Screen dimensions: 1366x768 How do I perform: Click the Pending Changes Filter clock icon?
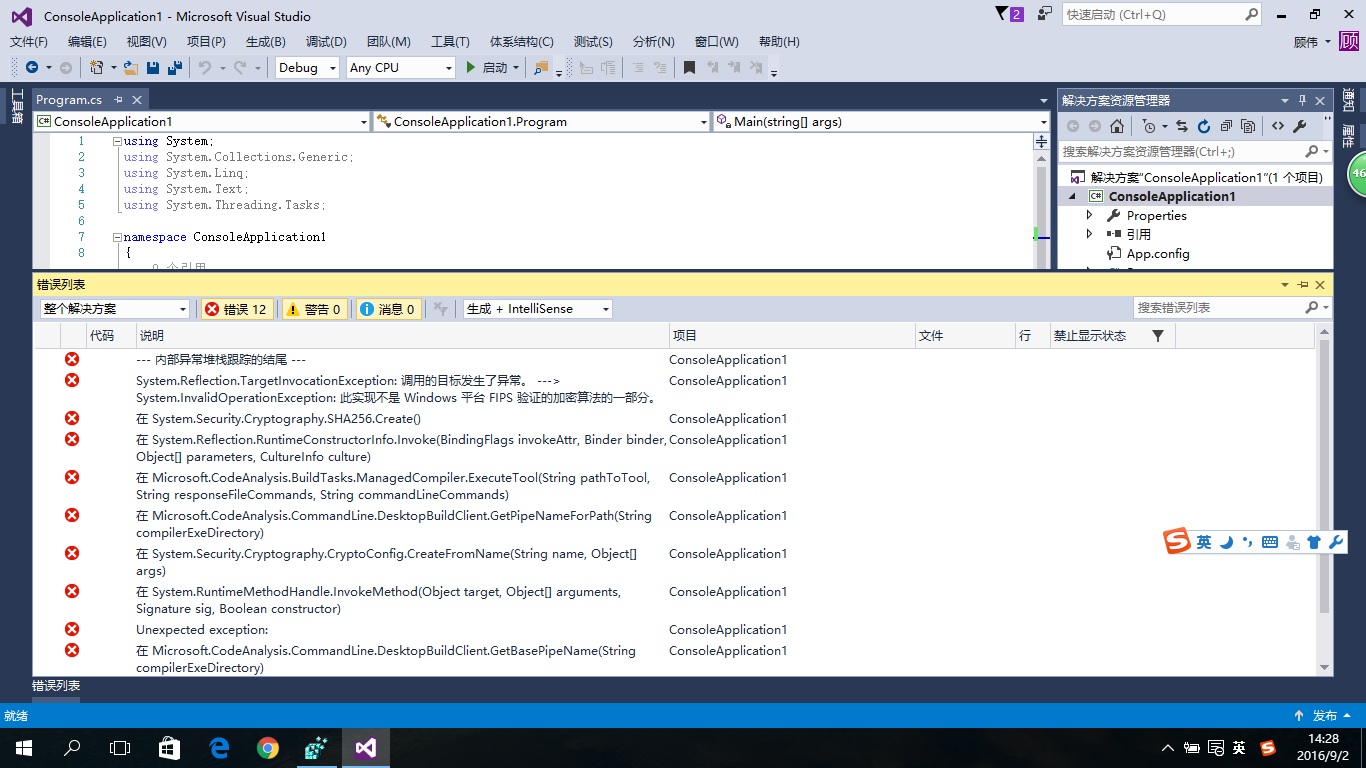[1148, 126]
